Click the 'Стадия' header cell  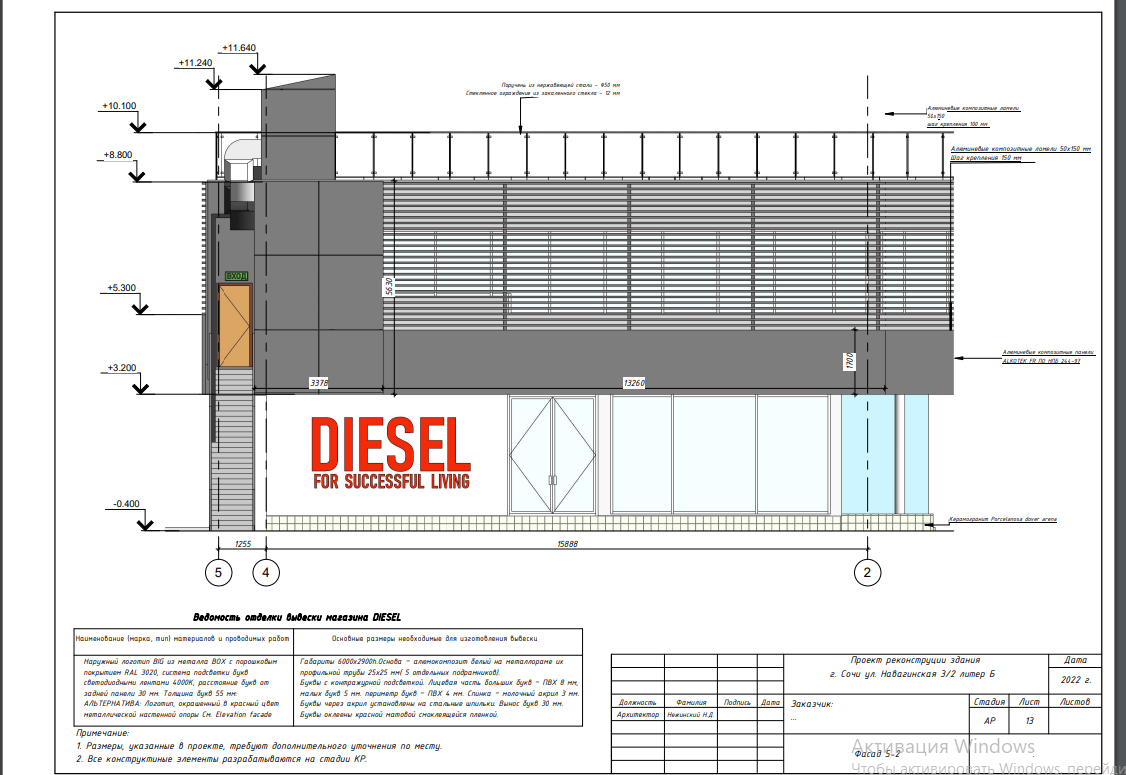pyautogui.click(x=989, y=702)
